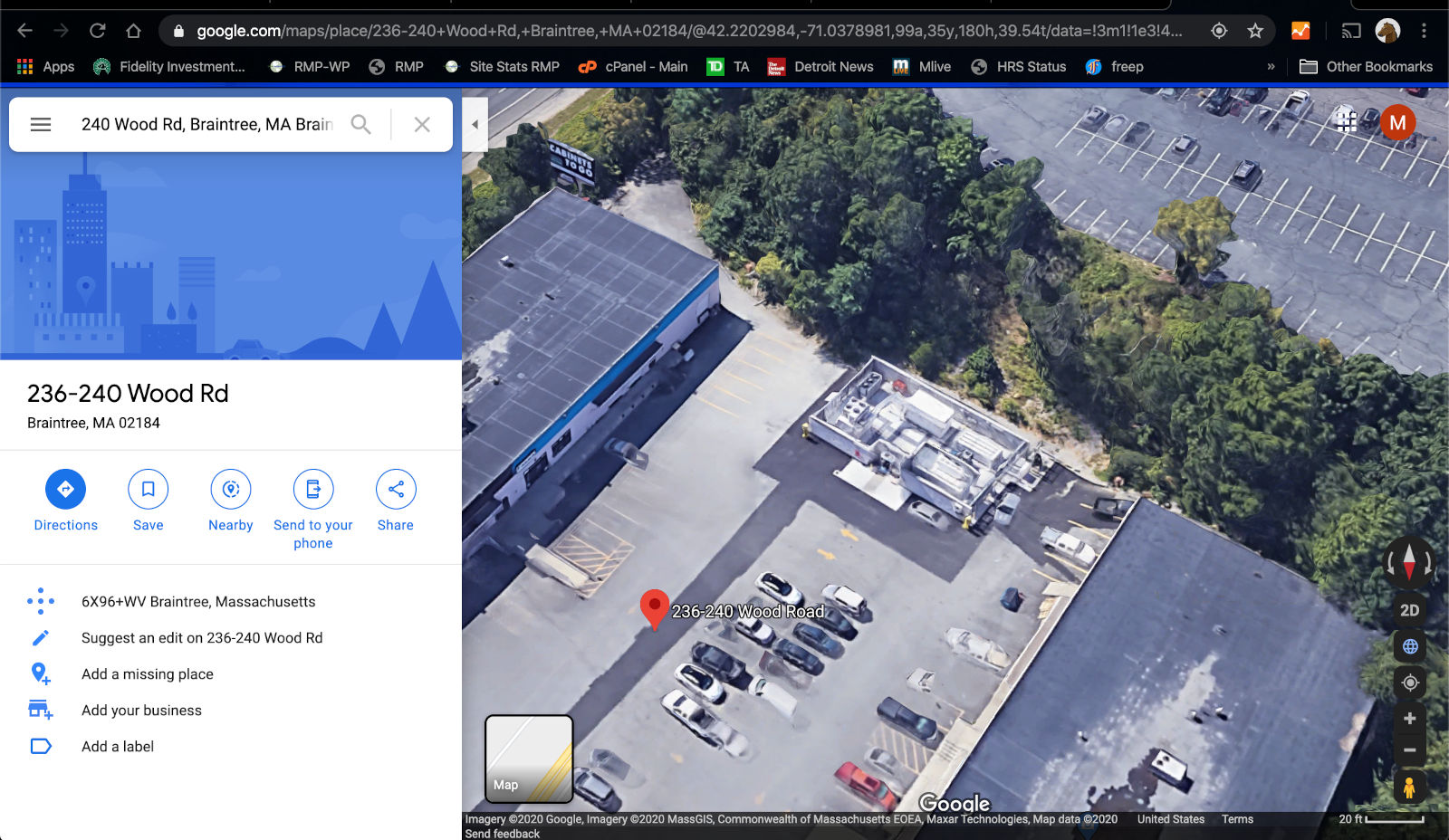Screen dimensions: 1449x840
Task: Open Other Bookmarks folder
Action: tap(1366, 67)
